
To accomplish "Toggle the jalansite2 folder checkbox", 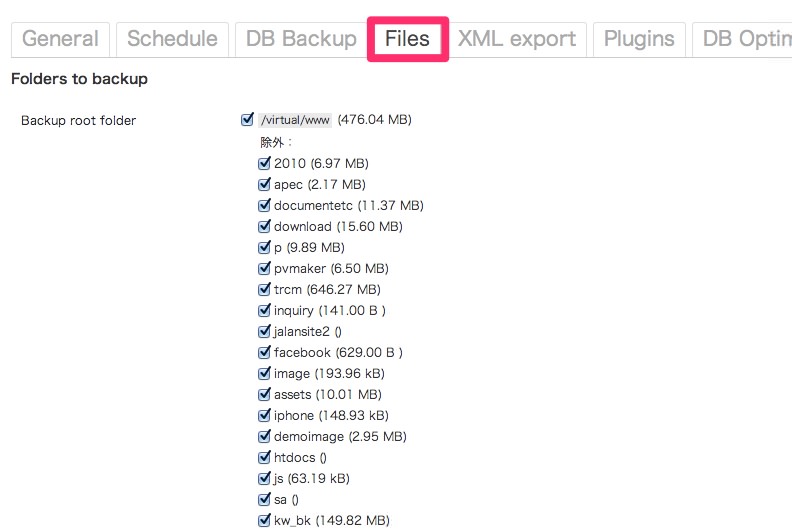I will click(264, 331).
